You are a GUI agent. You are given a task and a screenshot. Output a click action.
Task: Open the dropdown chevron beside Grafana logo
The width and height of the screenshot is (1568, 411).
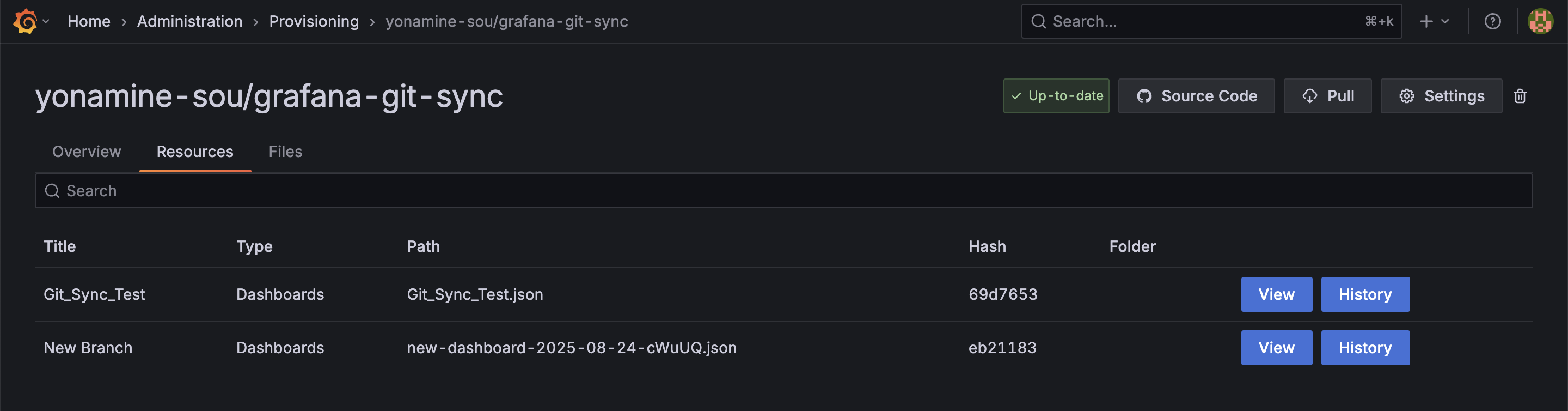[x=46, y=21]
